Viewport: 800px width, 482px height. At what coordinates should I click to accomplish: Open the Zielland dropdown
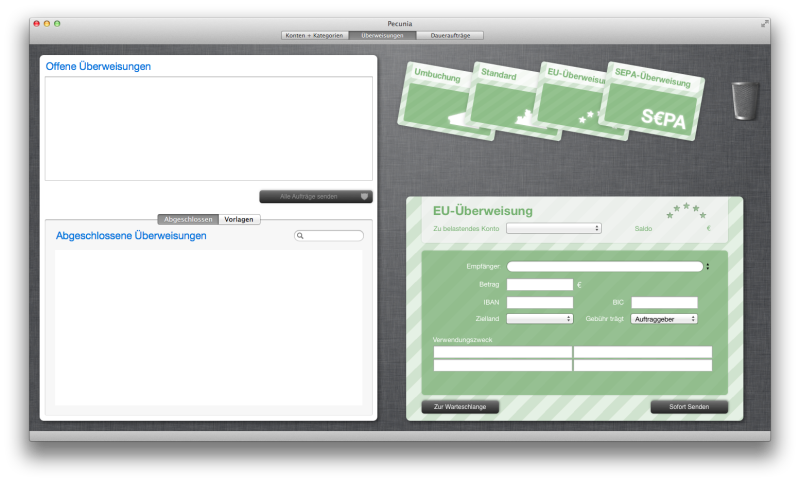click(x=540, y=319)
